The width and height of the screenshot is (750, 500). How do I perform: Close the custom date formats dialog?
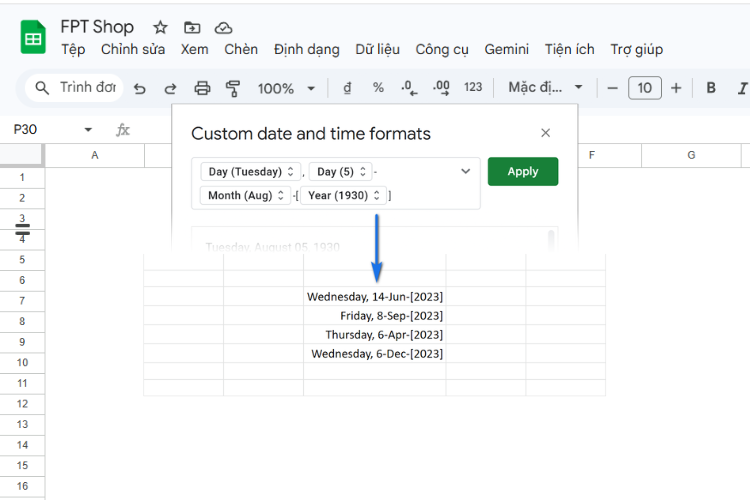click(545, 133)
